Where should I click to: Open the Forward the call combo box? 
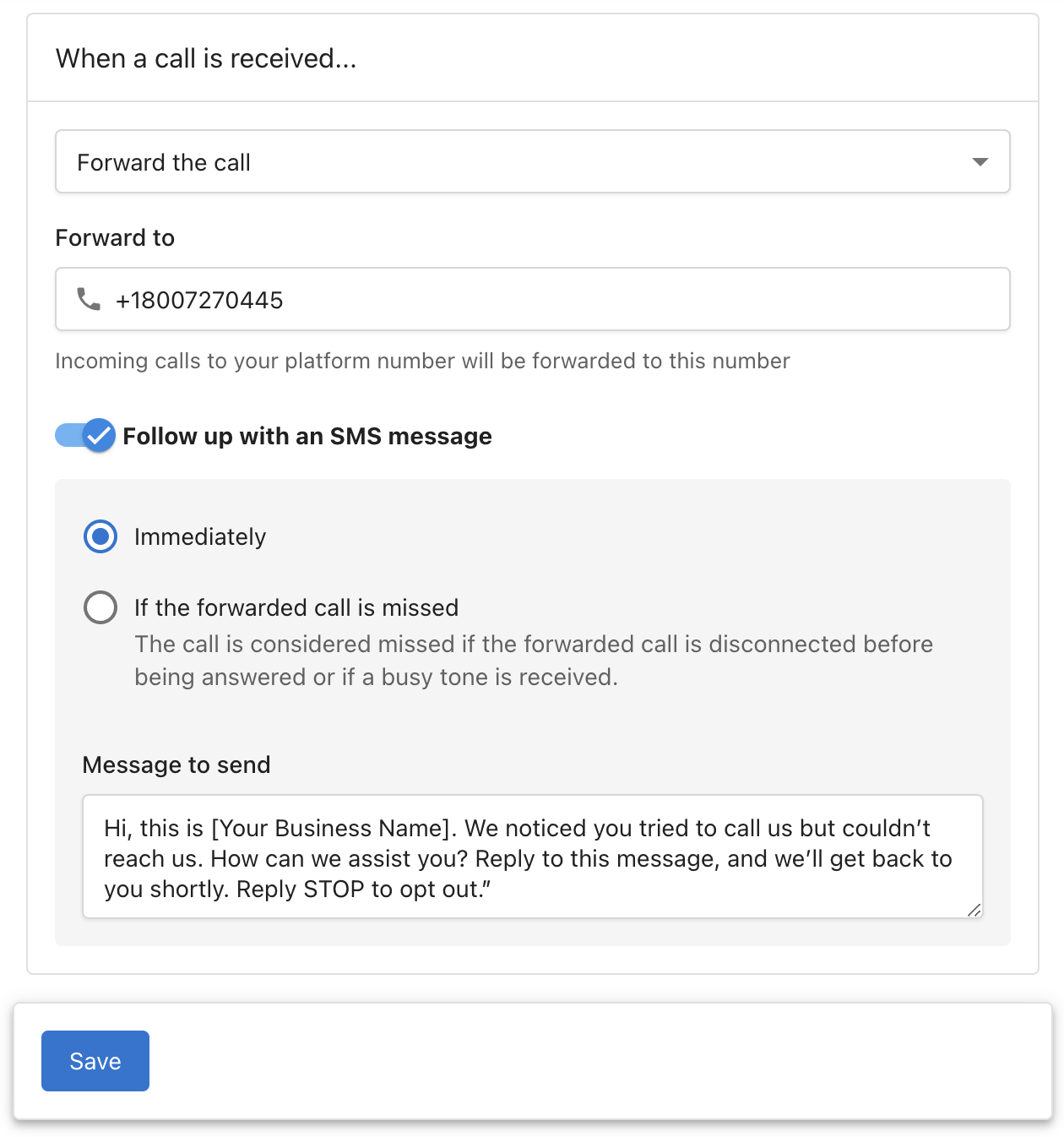coord(533,161)
